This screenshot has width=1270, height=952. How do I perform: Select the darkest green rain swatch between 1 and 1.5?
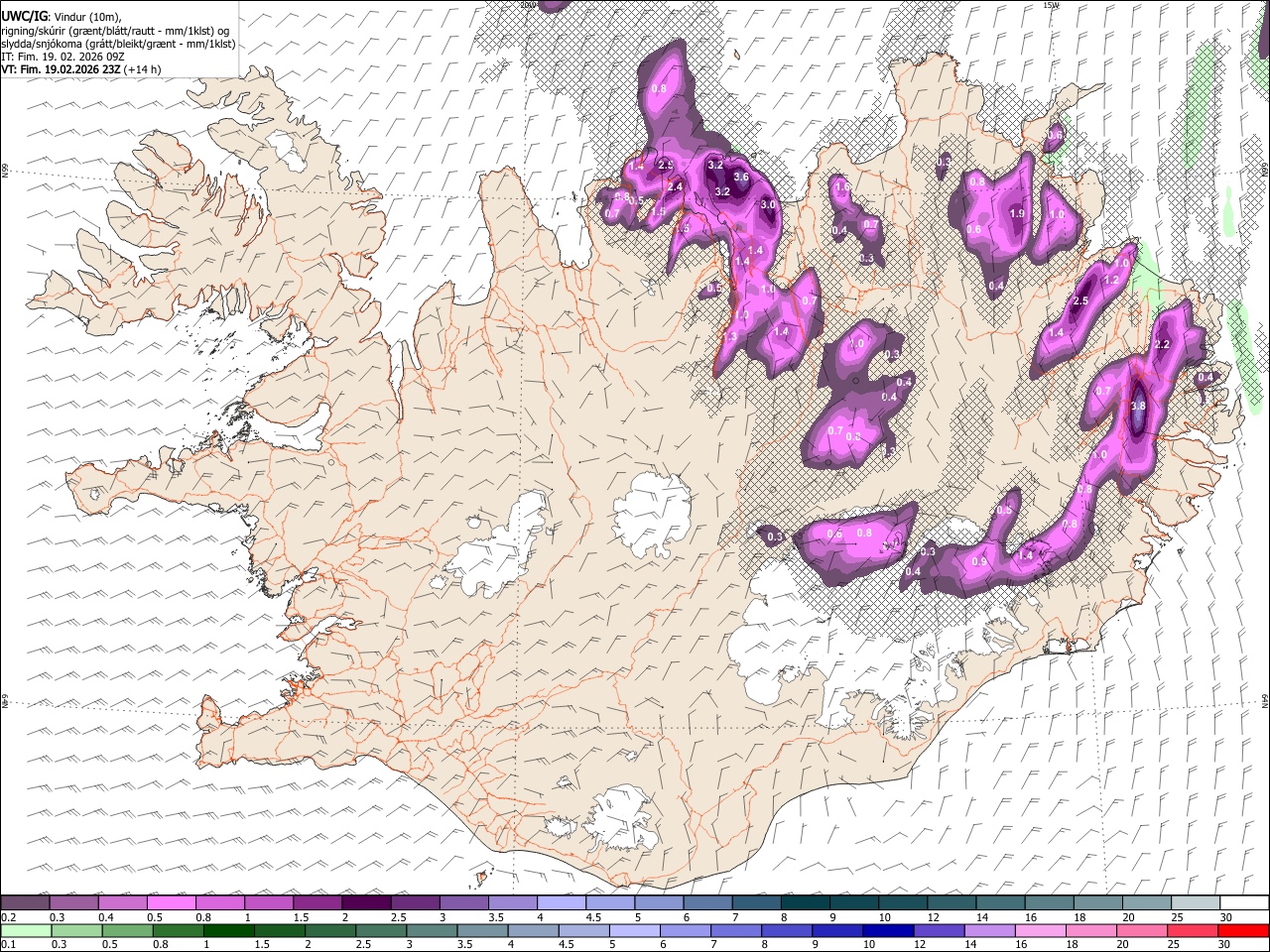[x=228, y=931]
